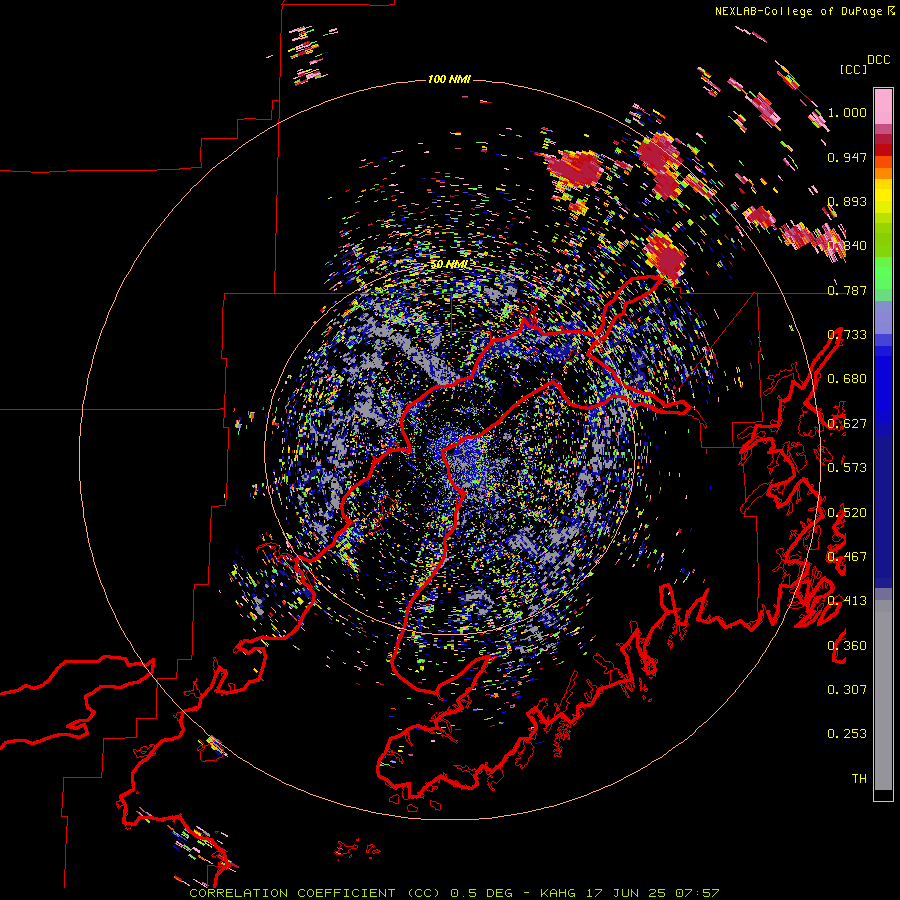Click the 0.947 scale value
The width and height of the screenshot is (900, 900).
847,157
